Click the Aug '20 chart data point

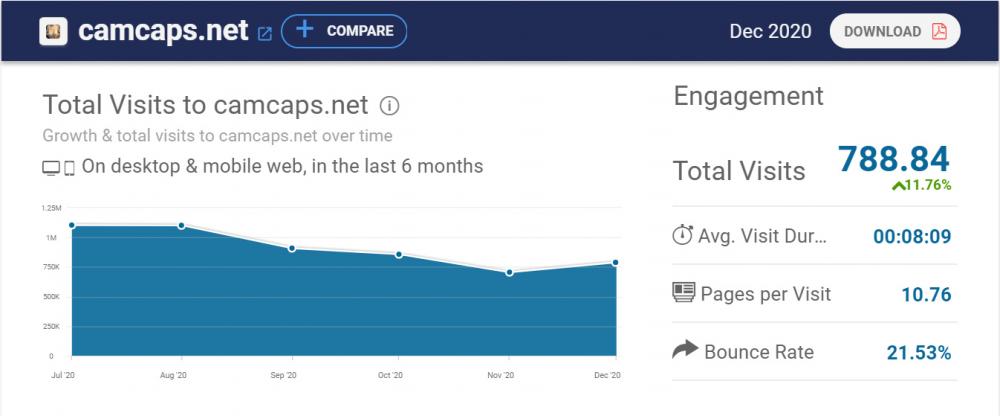[181, 225]
